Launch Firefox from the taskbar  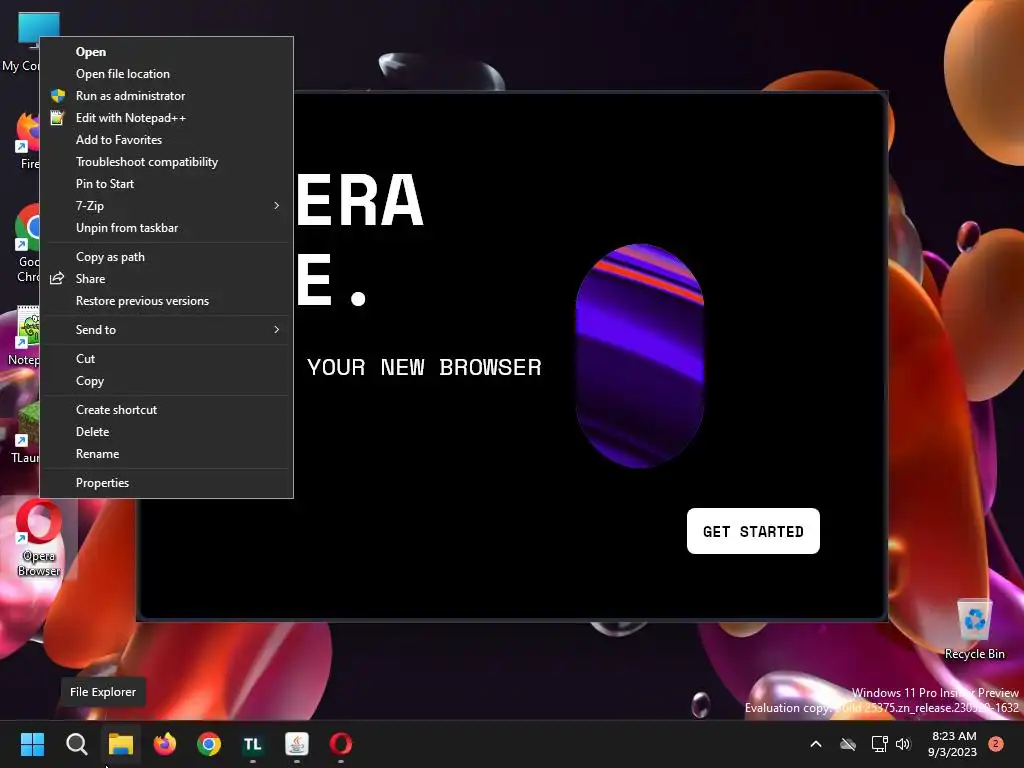(165, 744)
